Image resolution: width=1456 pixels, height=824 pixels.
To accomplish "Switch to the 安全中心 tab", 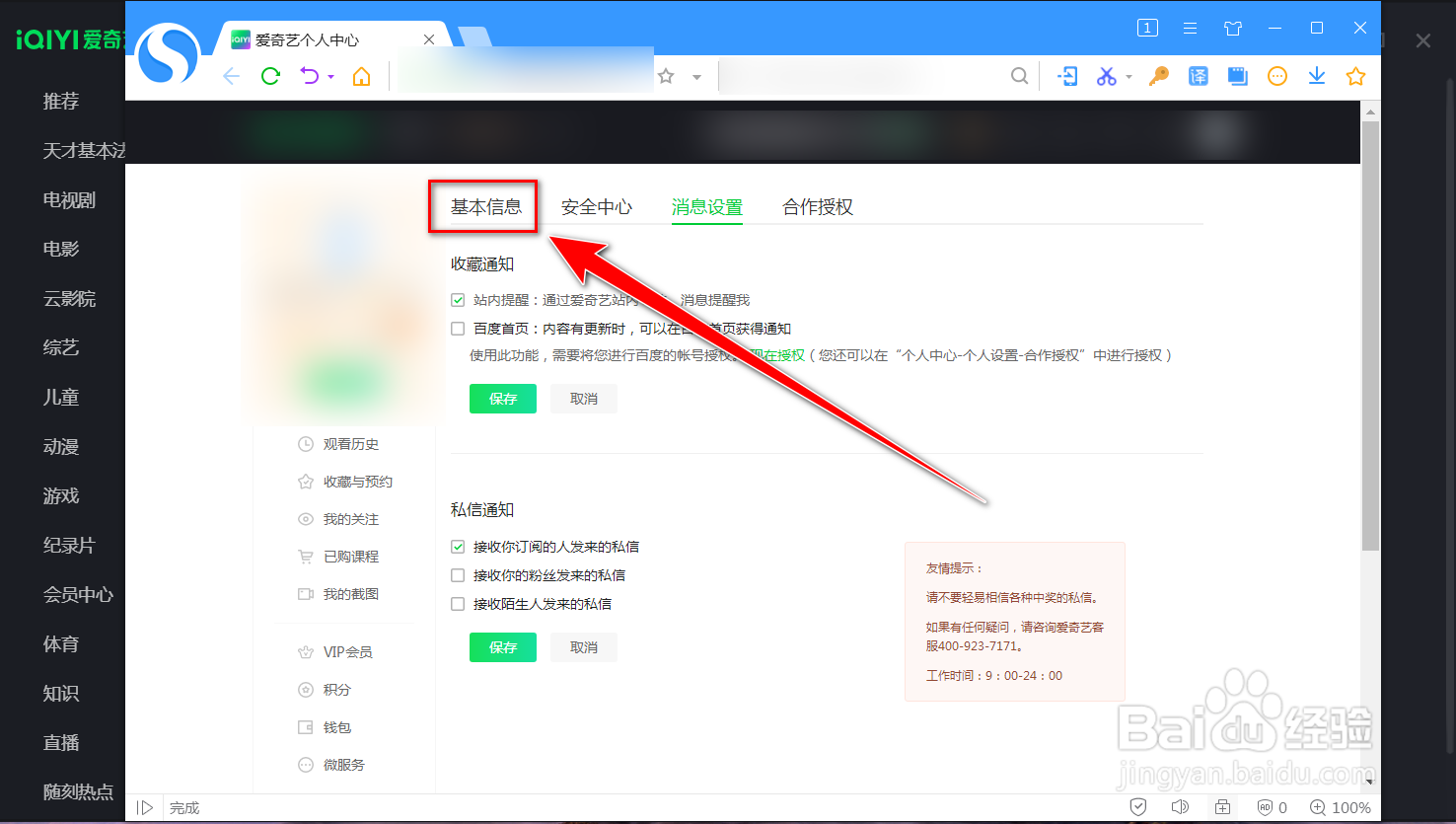I will 597,207.
